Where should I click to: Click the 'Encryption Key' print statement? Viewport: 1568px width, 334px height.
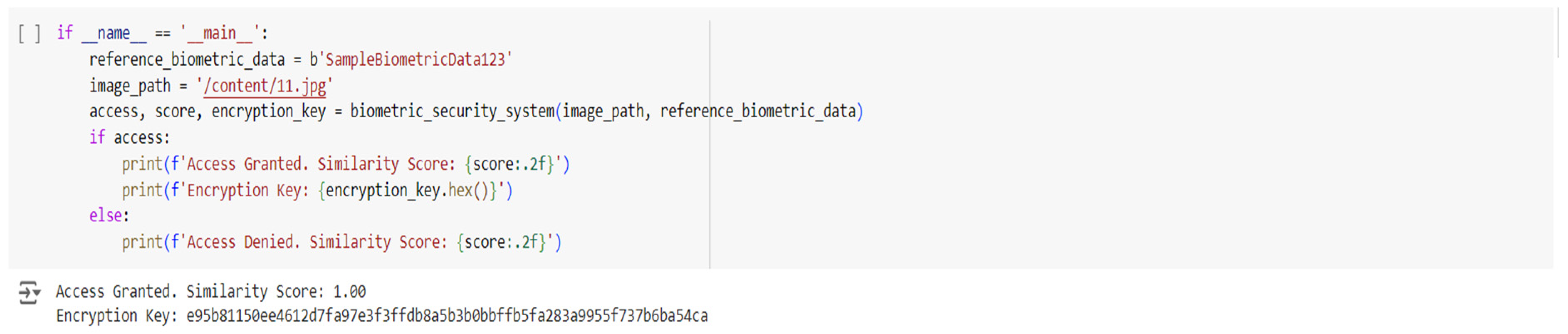point(317,191)
